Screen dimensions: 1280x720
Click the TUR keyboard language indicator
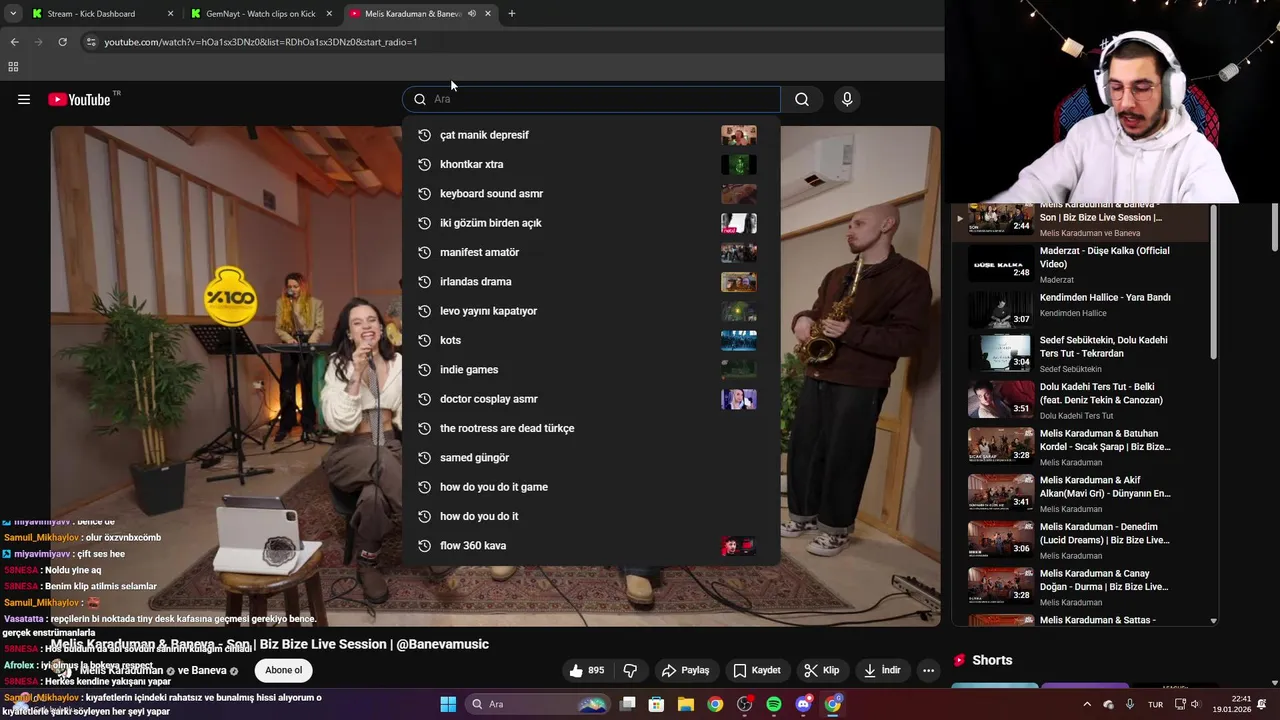click(1155, 704)
